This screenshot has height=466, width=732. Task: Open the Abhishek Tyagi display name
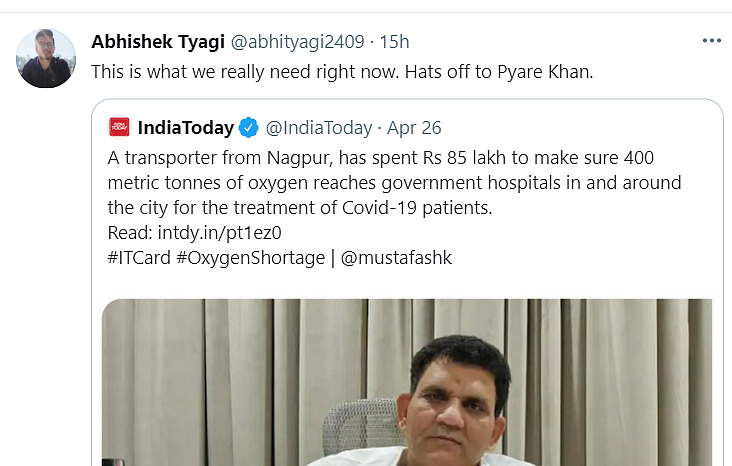click(x=158, y=42)
